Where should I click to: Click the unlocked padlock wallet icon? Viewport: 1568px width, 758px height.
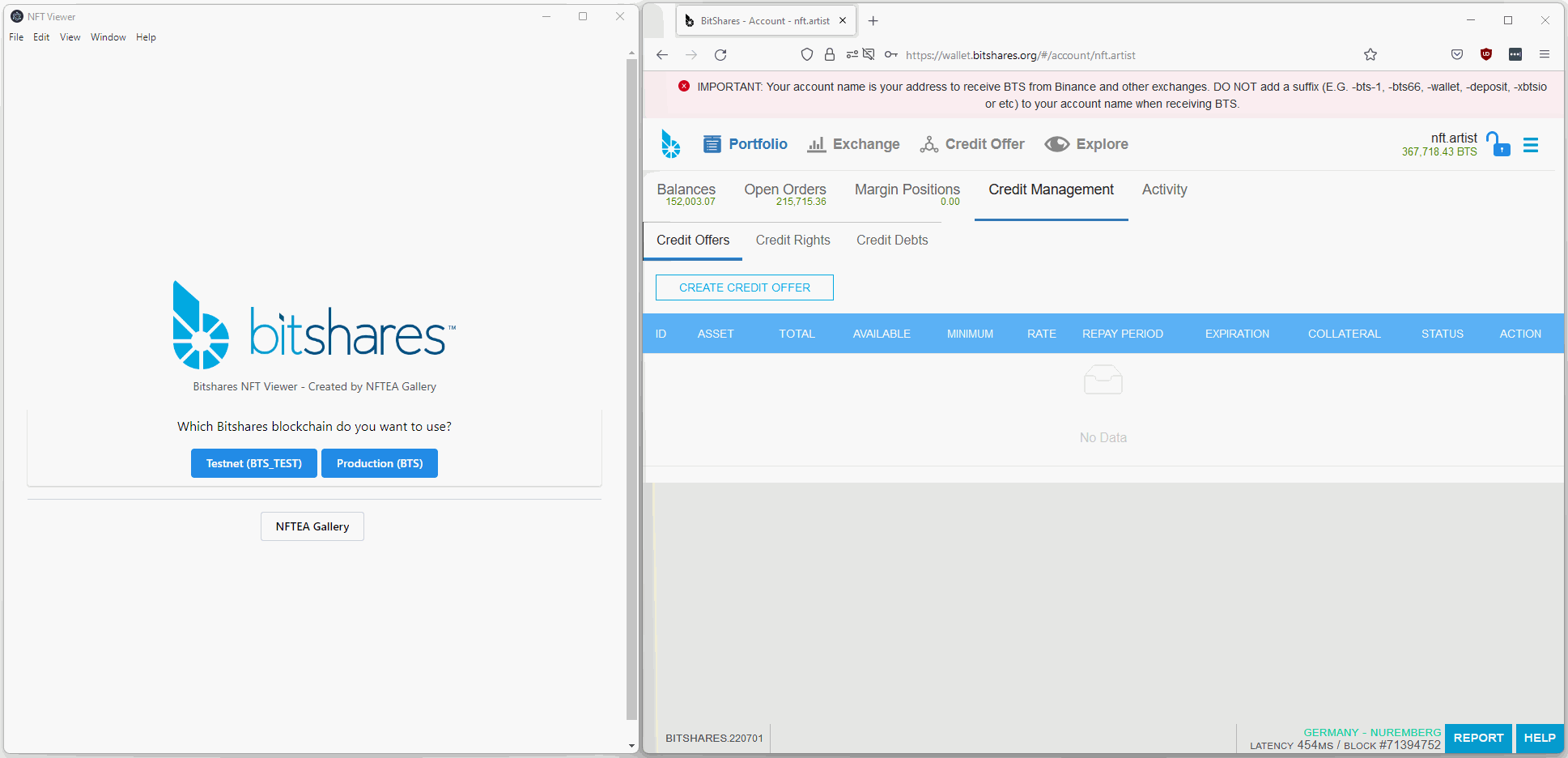pyautogui.click(x=1498, y=144)
